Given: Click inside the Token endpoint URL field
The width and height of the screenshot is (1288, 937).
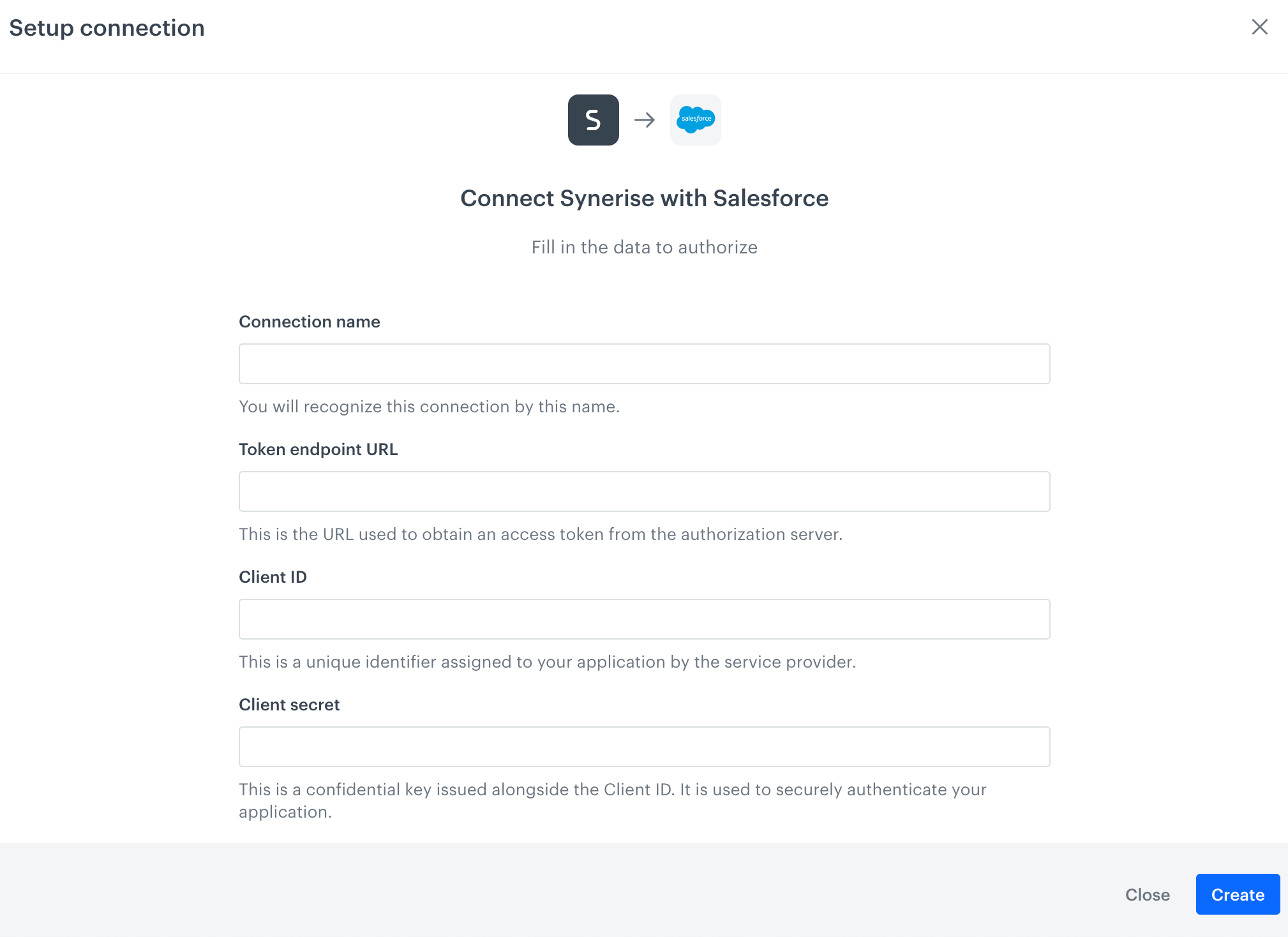Looking at the screenshot, I should click(644, 491).
